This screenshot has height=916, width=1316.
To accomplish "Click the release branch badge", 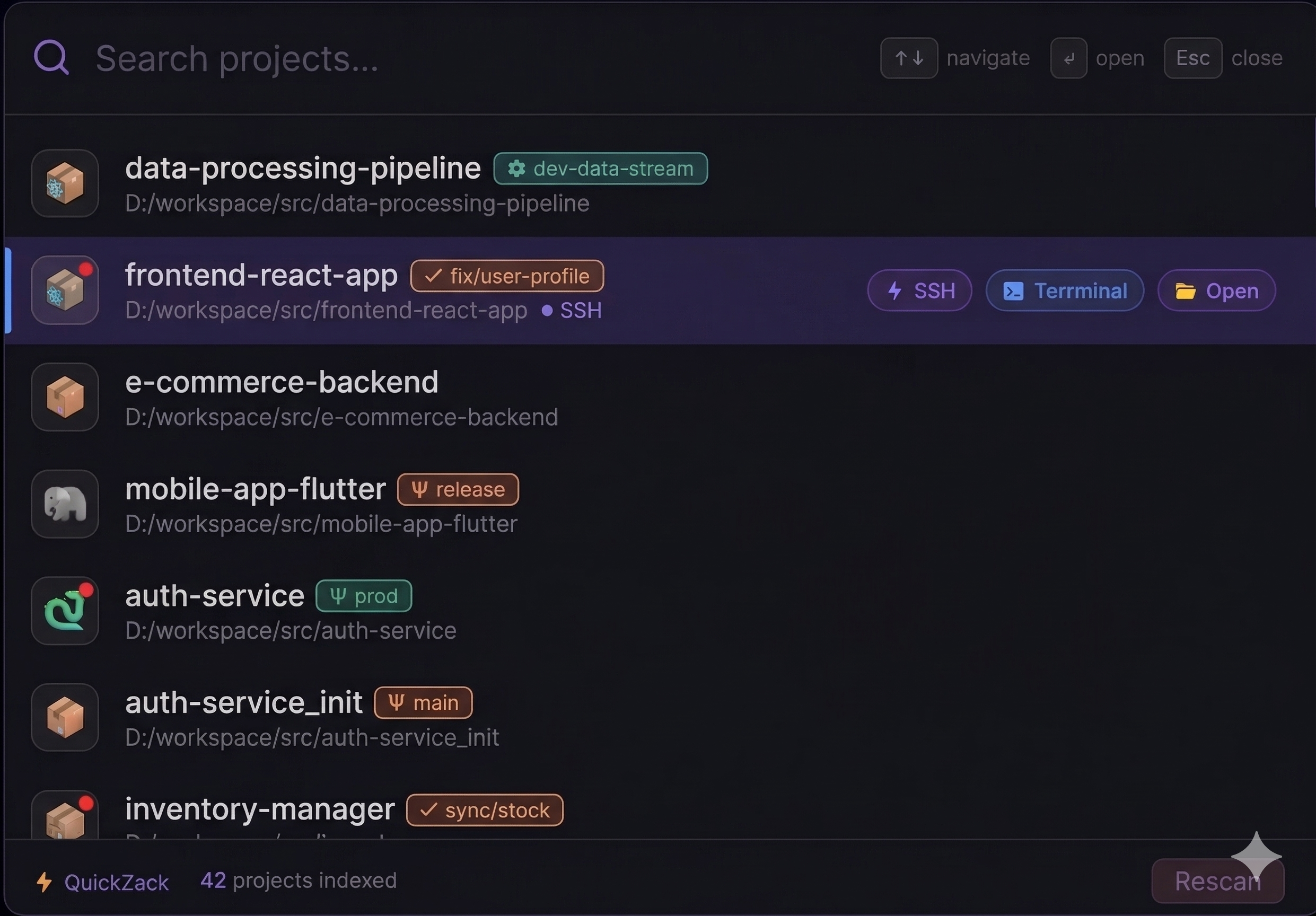I will pos(458,489).
